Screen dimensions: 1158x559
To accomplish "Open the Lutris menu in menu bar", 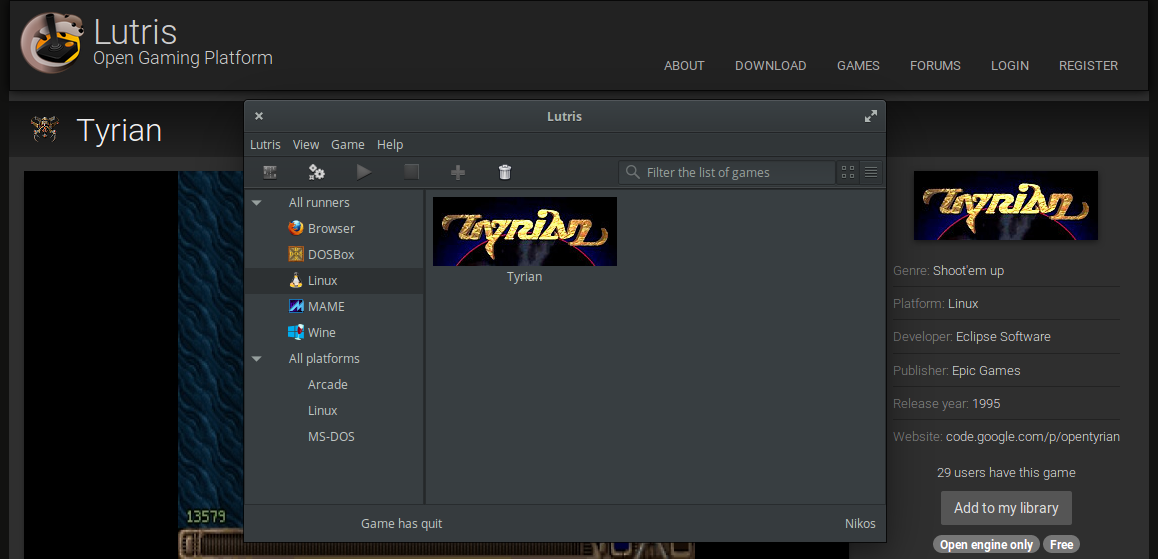I will pyautogui.click(x=265, y=144).
